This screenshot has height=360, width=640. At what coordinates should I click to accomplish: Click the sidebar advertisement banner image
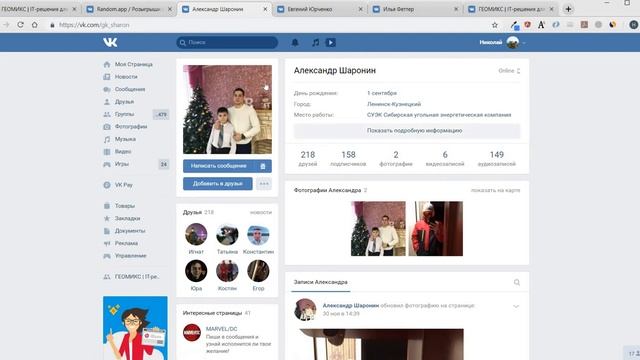[x=135, y=328]
